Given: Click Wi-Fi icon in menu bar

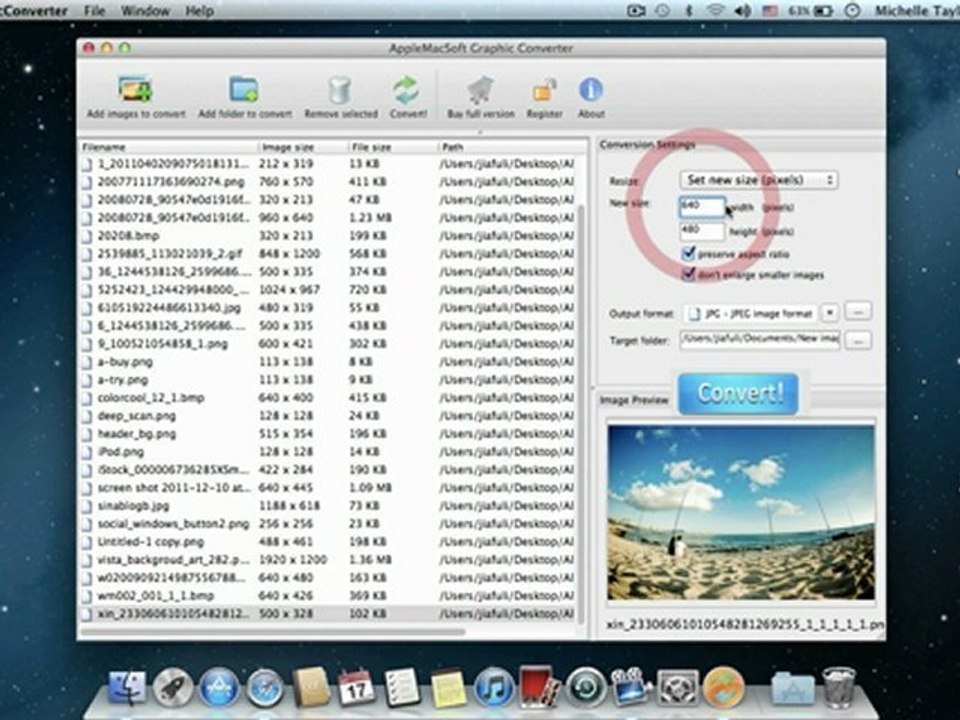Looking at the screenshot, I should coord(715,10).
